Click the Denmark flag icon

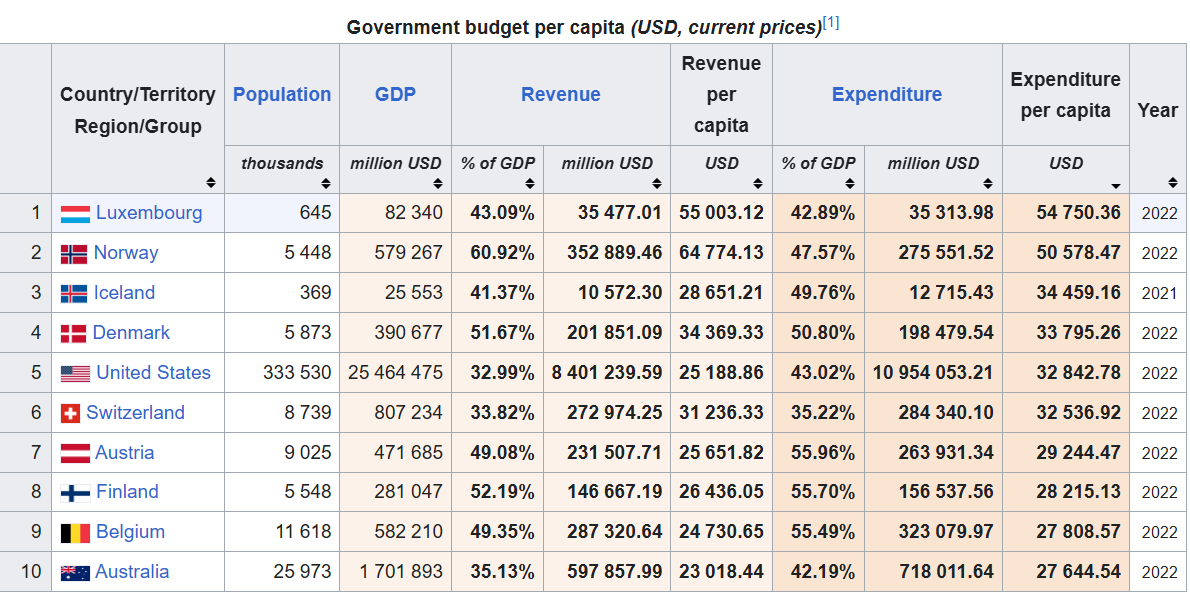tap(74, 333)
